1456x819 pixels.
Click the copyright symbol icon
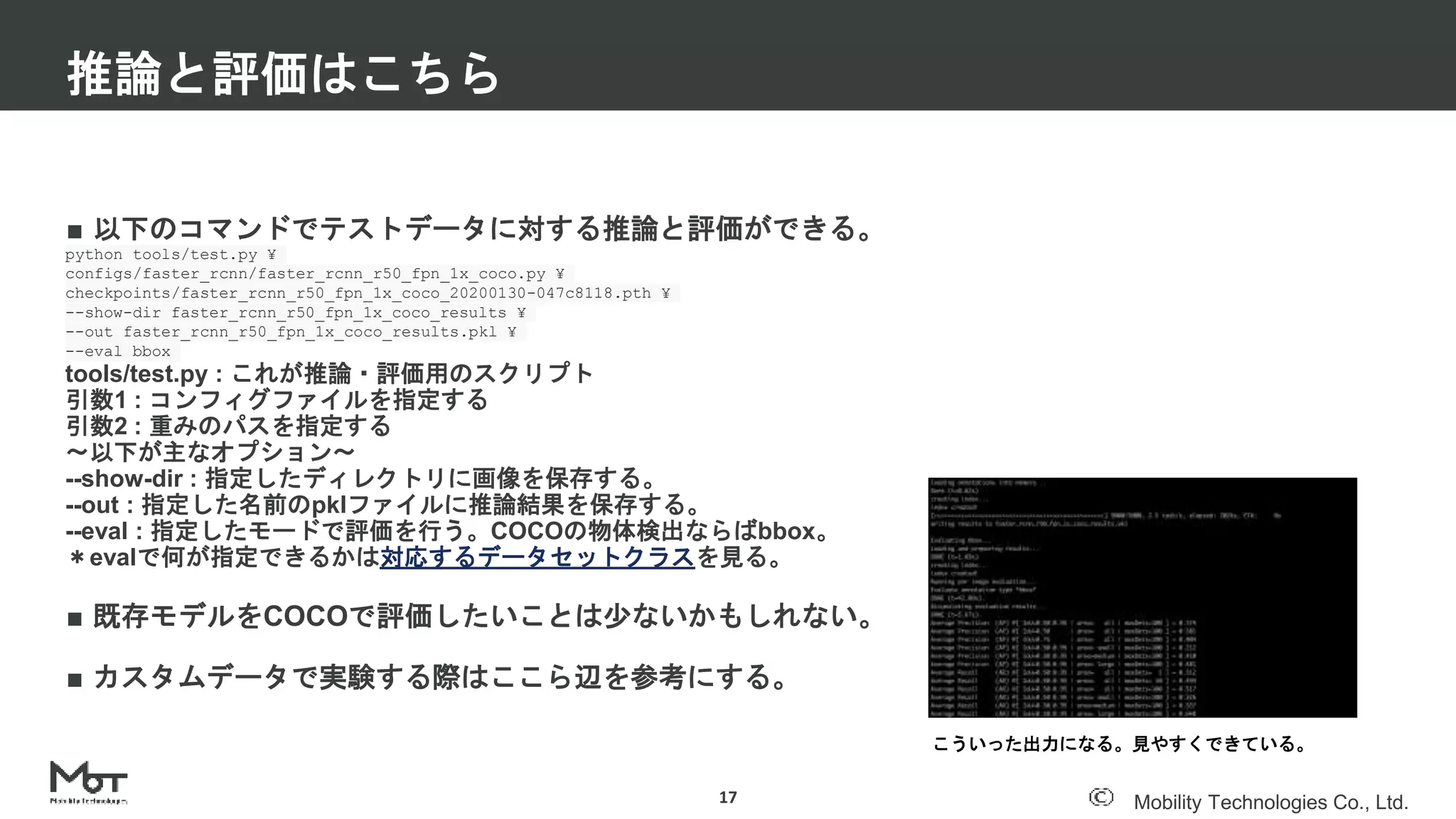(x=1101, y=797)
